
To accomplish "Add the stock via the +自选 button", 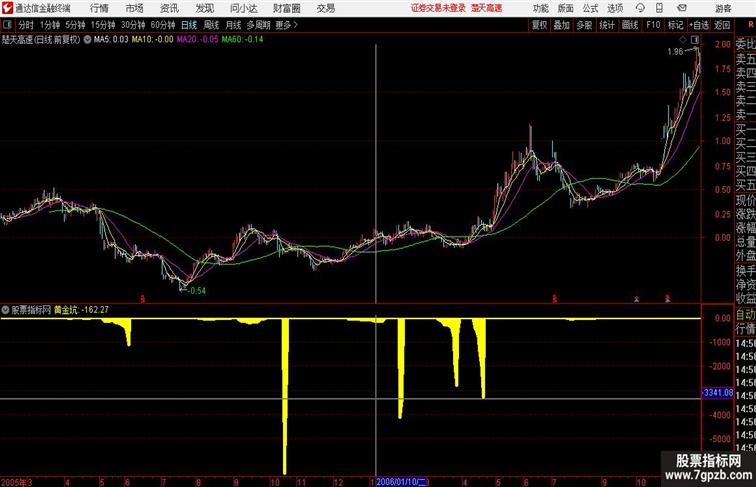I will pyautogui.click(x=699, y=25).
